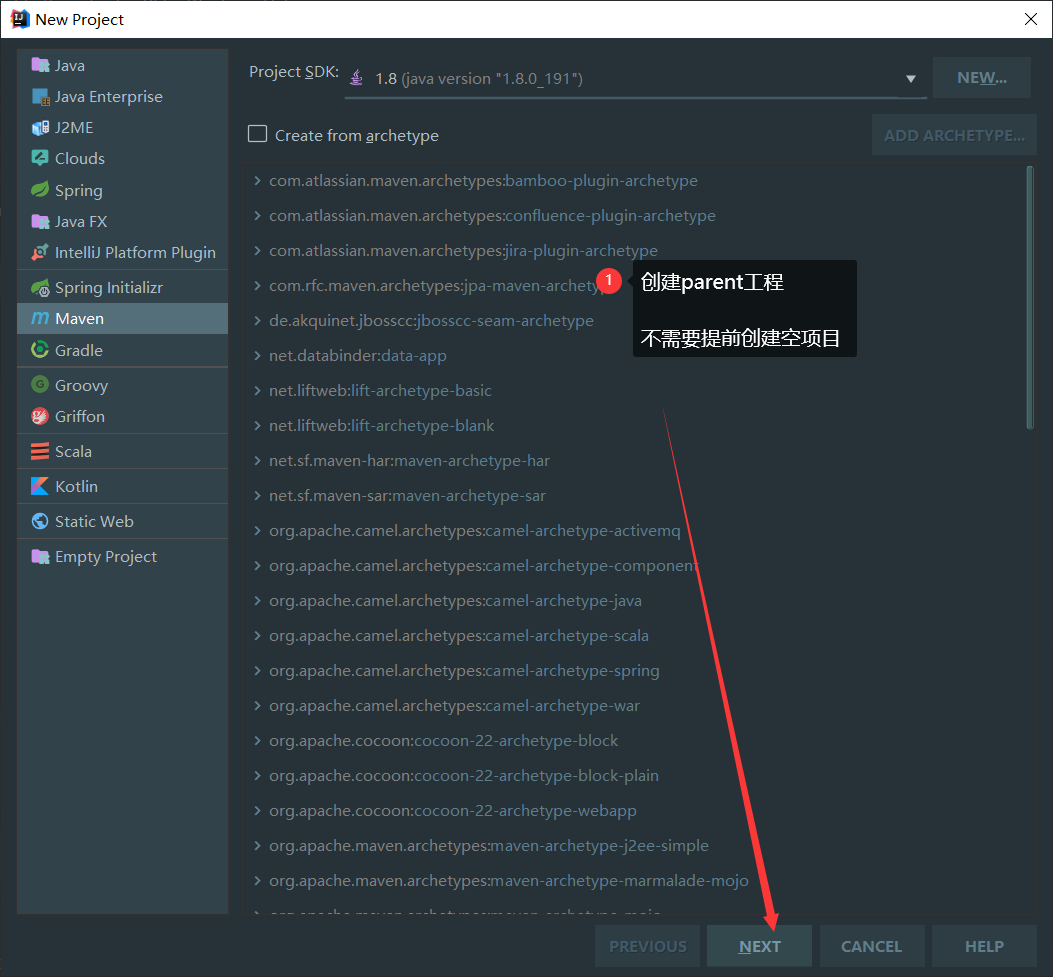1053x977 pixels.
Task: Choose Static Web project type label
Action: tap(94, 521)
